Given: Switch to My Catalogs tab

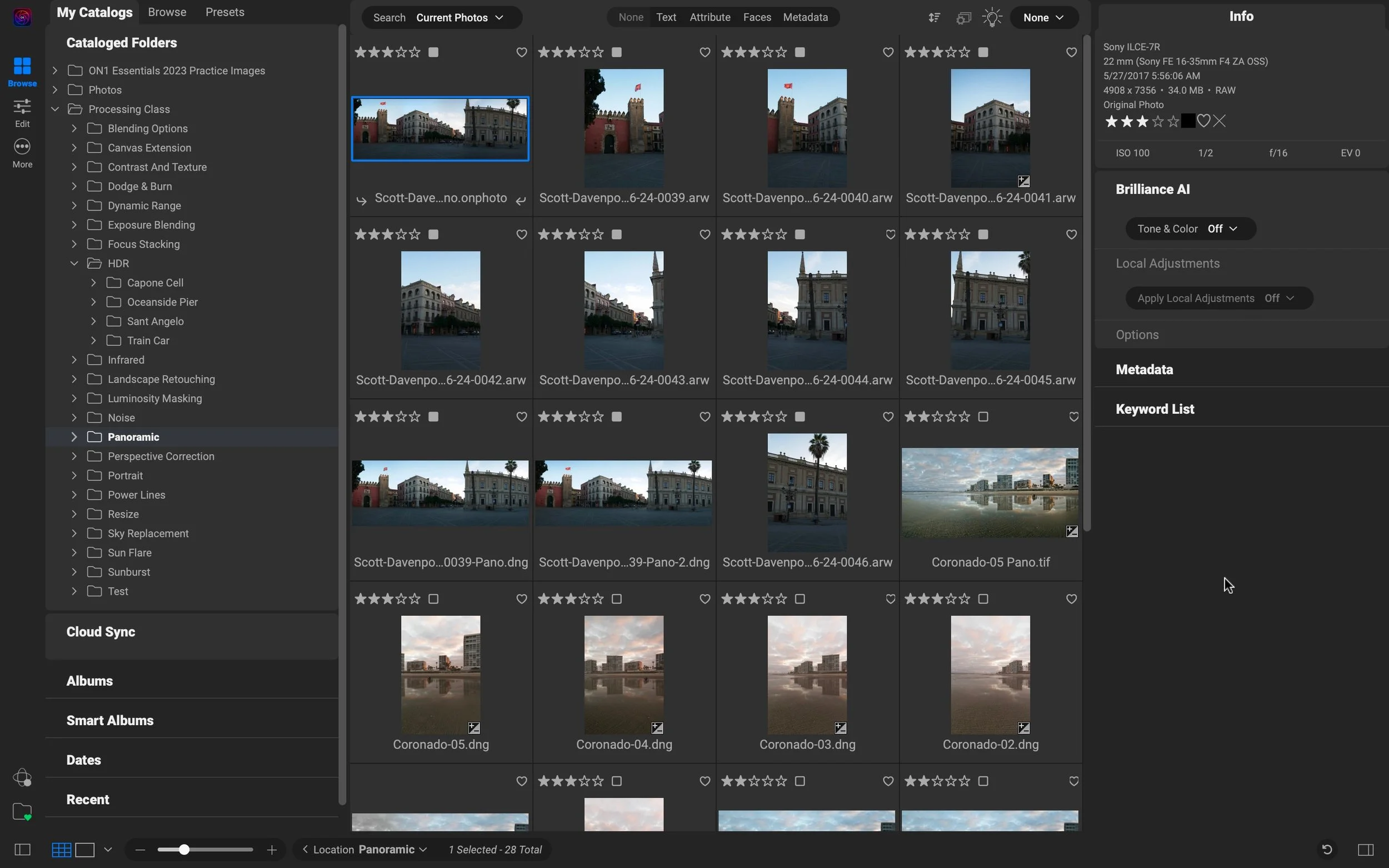Looking at the screenshot, I should [95, 12].
